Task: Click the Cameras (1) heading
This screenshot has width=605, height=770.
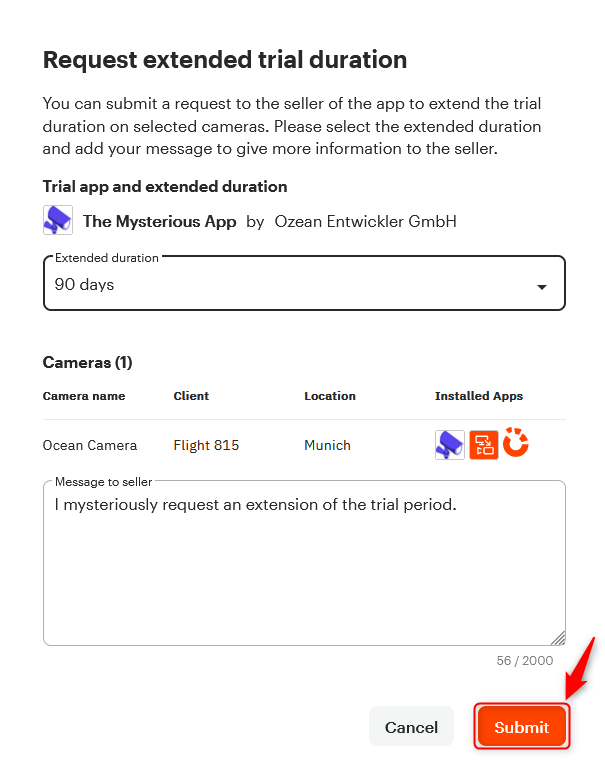Action: [x=87, y=362]
